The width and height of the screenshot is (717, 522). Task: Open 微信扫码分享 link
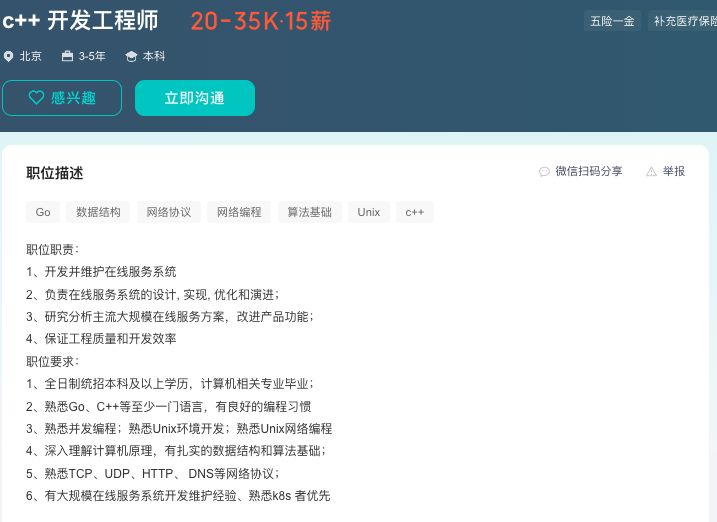coord(589,171)
